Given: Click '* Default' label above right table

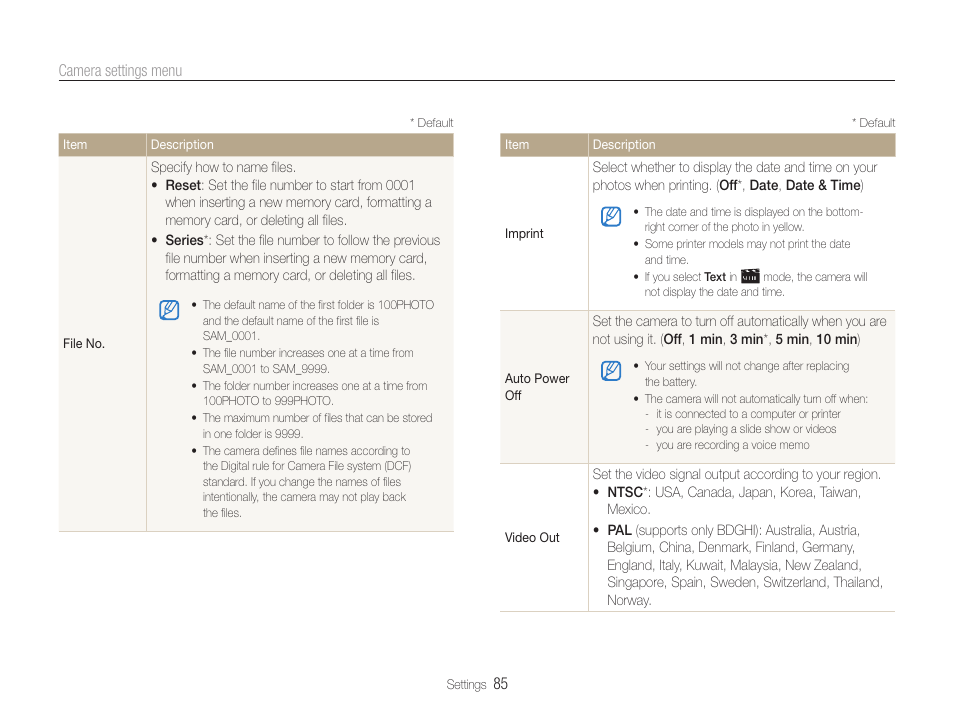Looking at the screenshot, I should point(873,123).
